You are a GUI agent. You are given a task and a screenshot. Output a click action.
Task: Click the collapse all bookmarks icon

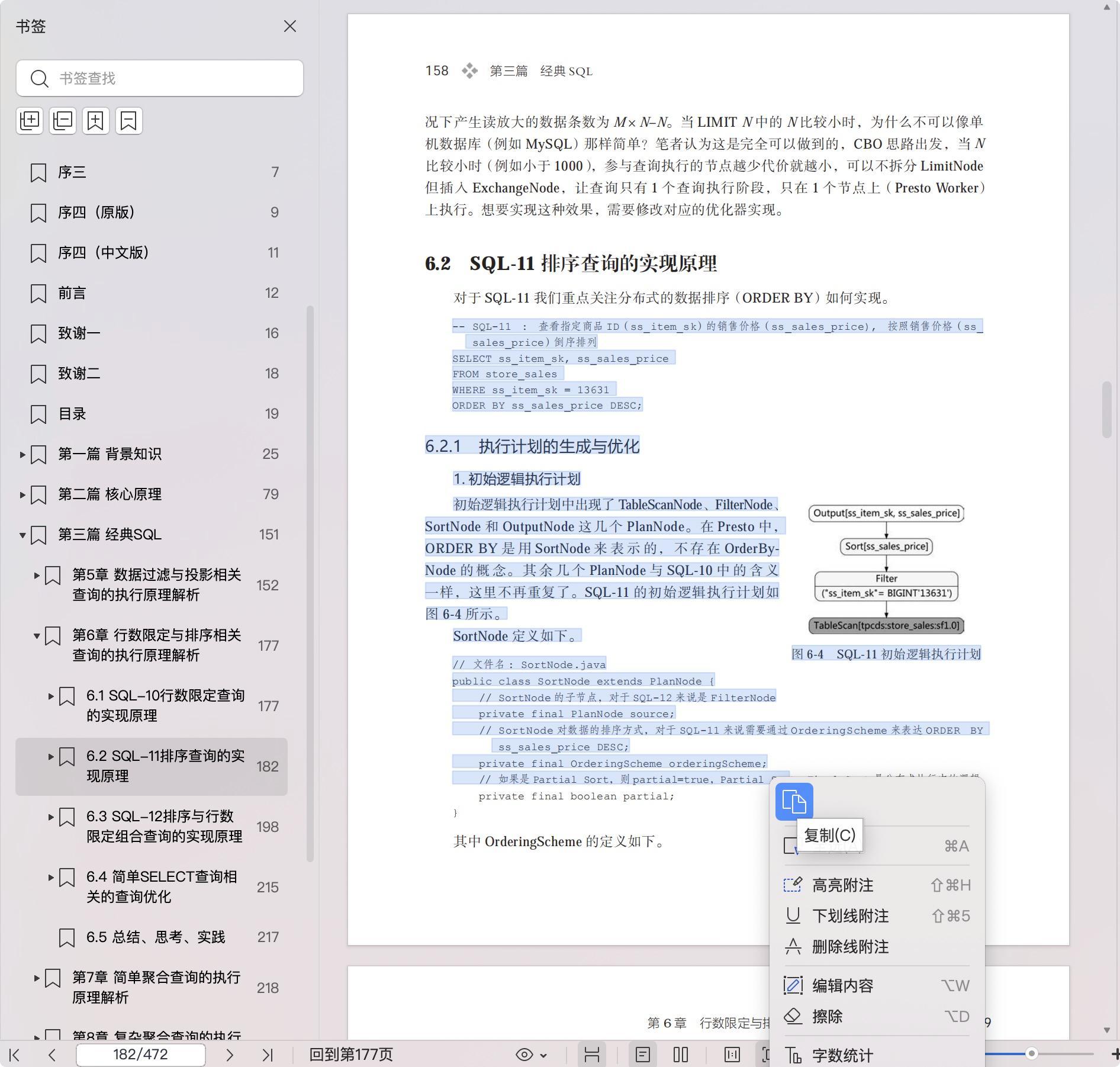(63, 121)
